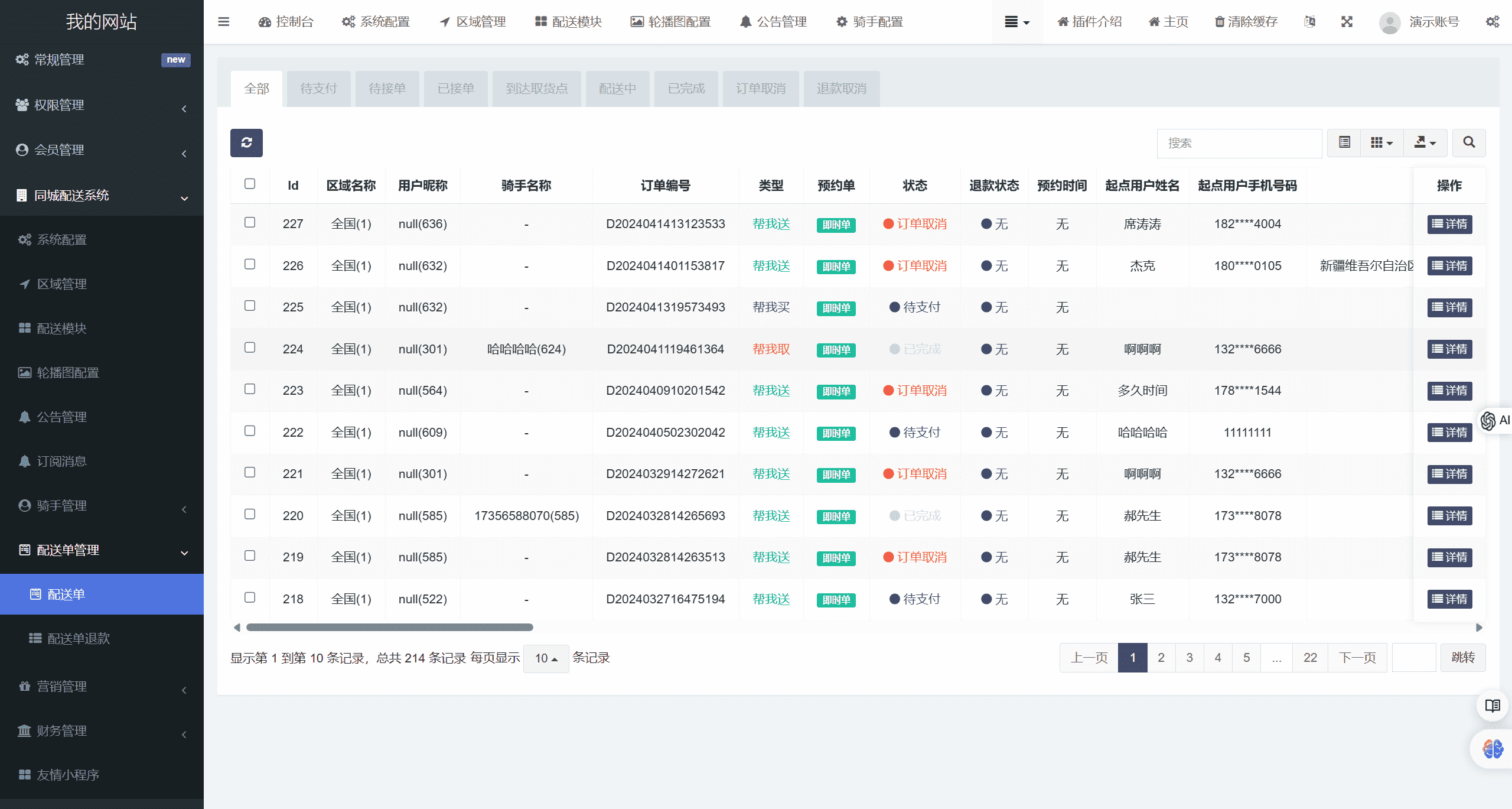Open the AI assistant floating icon
Viewport: 1512px width, 809px height.
point(1495,421)
